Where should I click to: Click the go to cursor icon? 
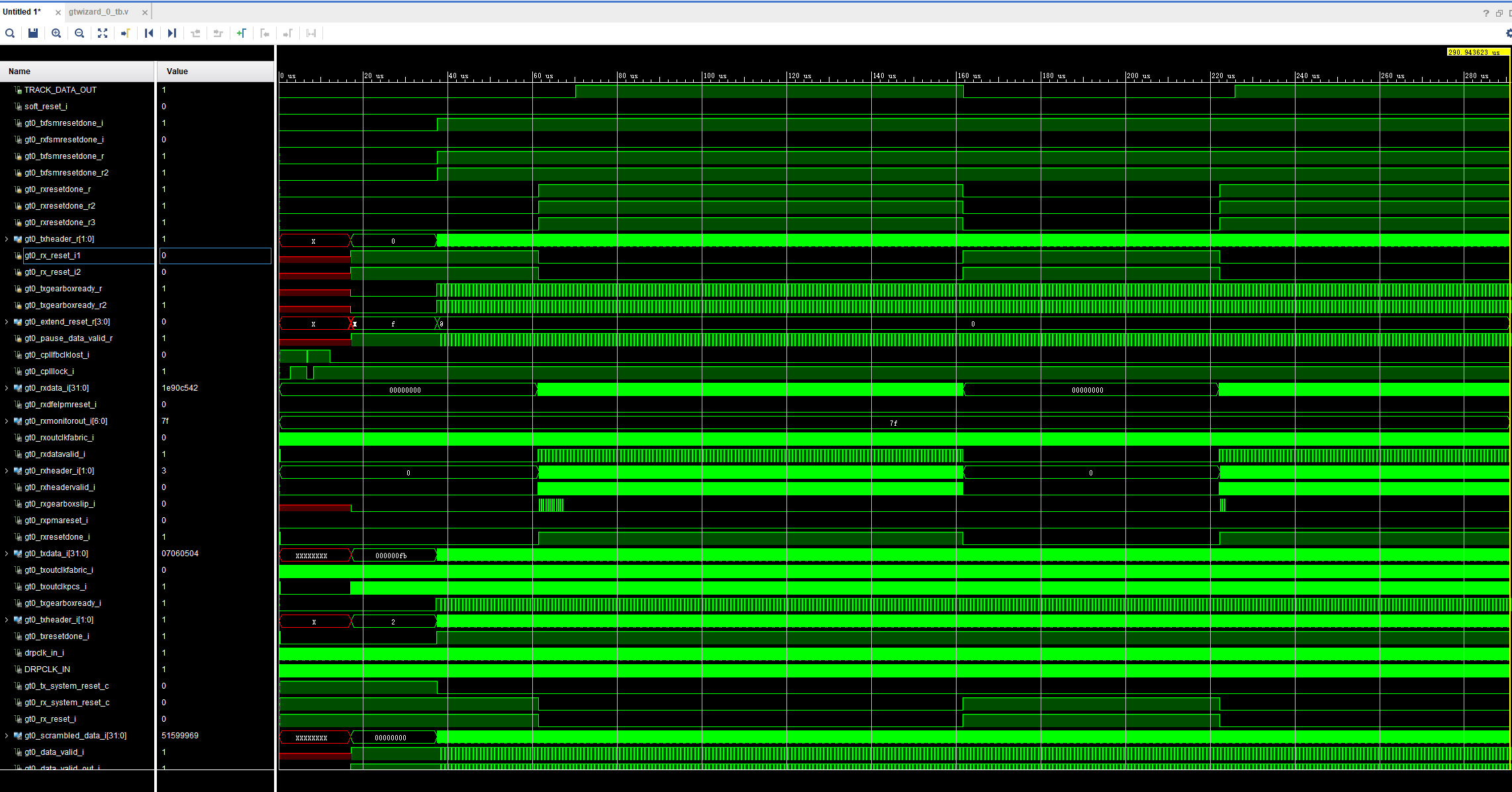point(126,33)
